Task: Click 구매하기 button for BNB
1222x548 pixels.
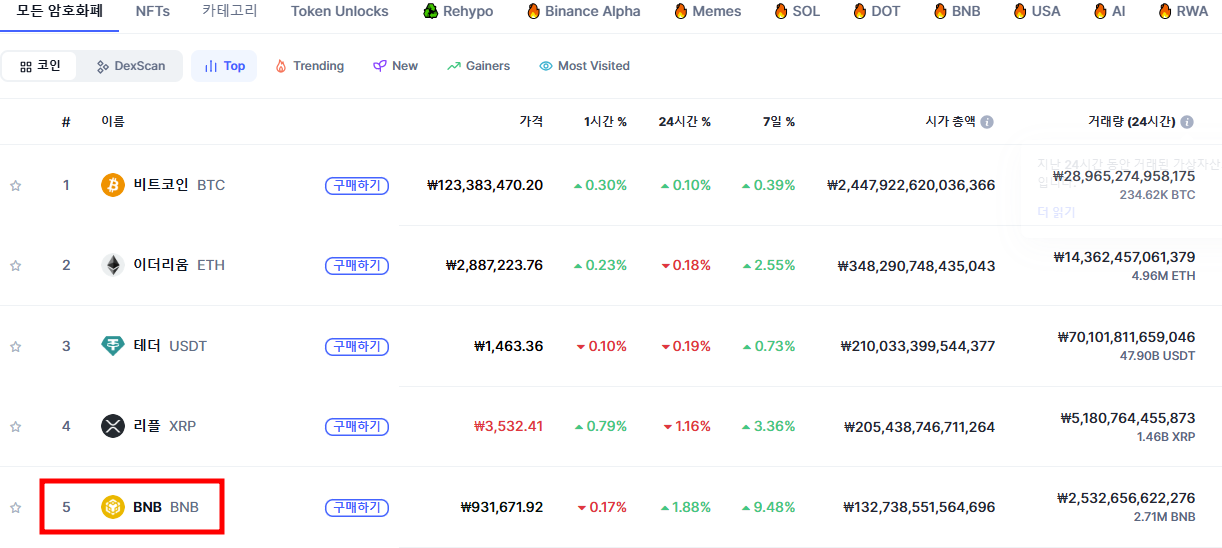Action: [x=357, y=507]
